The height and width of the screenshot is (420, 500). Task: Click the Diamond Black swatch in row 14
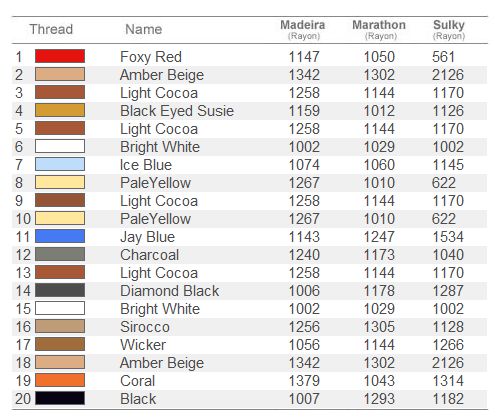(60, 290)
